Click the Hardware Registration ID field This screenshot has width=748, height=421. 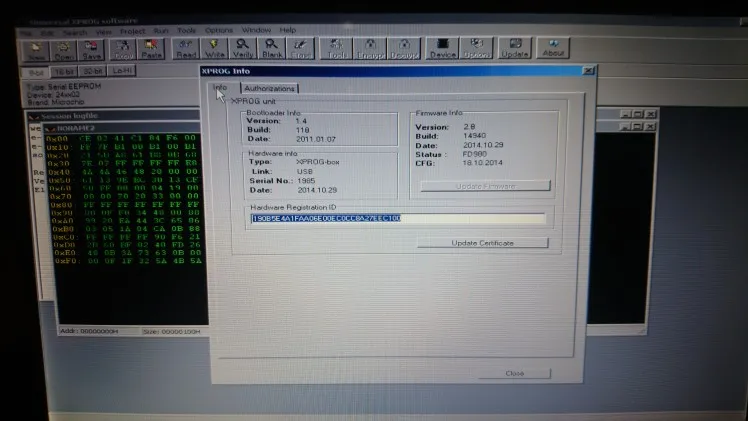pyautogui.click(x=397, y=218)
